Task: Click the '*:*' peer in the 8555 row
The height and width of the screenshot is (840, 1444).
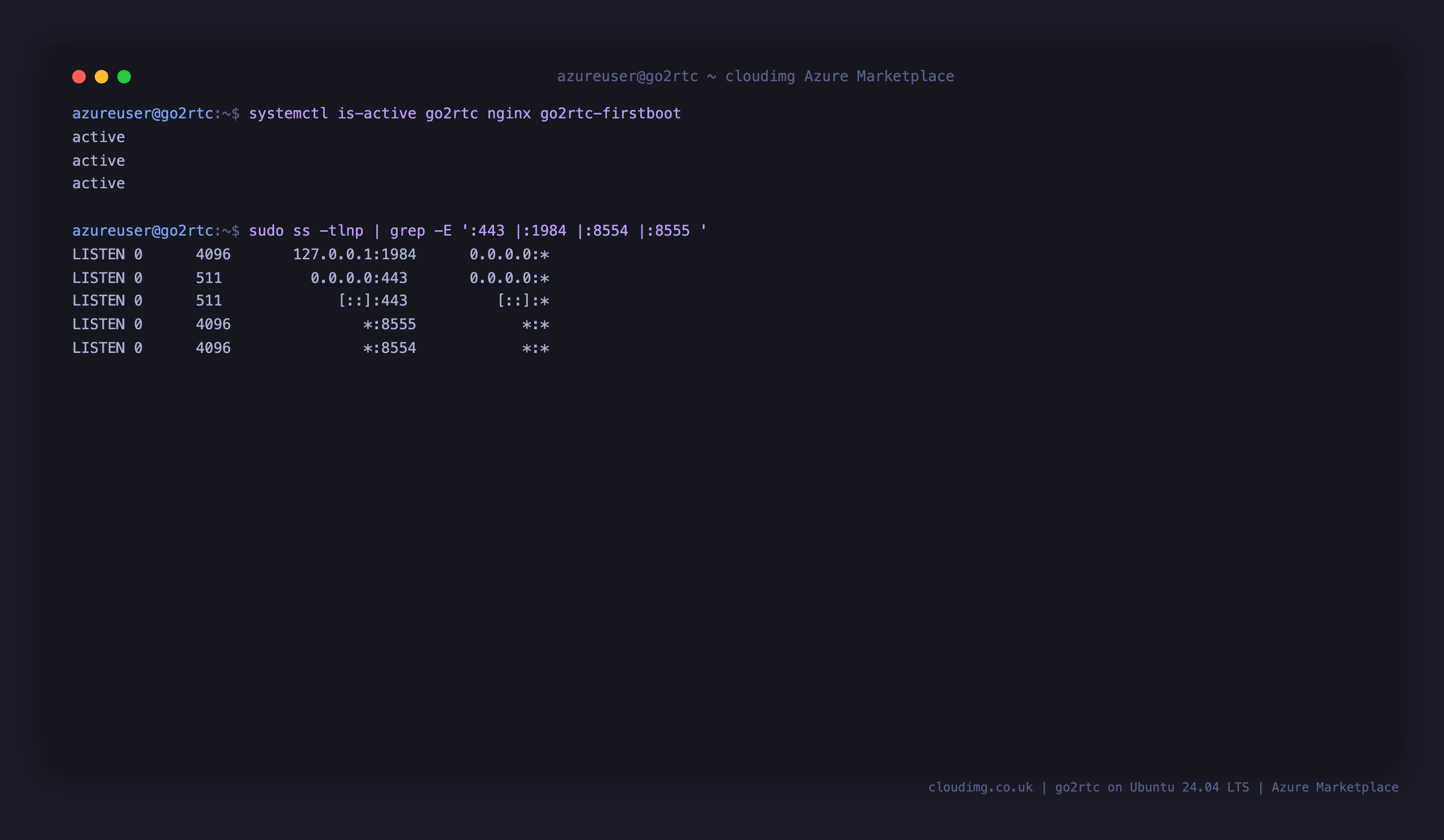Action: click(536, 325)
